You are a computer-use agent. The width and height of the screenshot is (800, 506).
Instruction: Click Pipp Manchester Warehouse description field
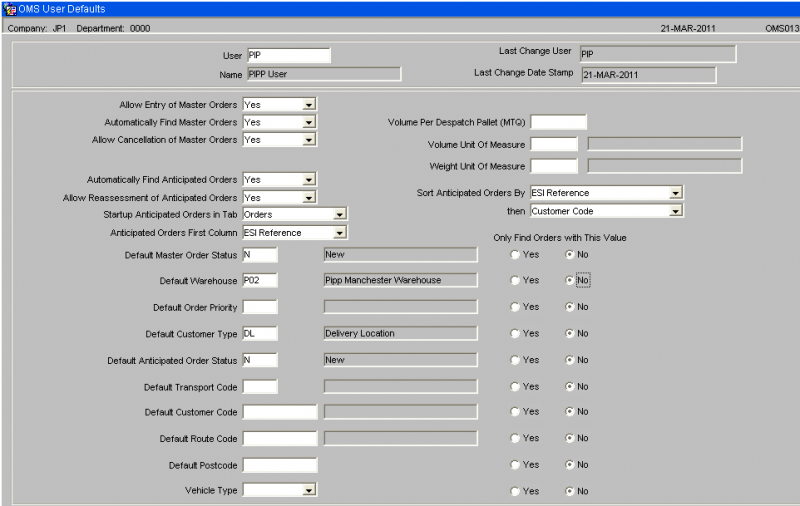tap(401, 280)
